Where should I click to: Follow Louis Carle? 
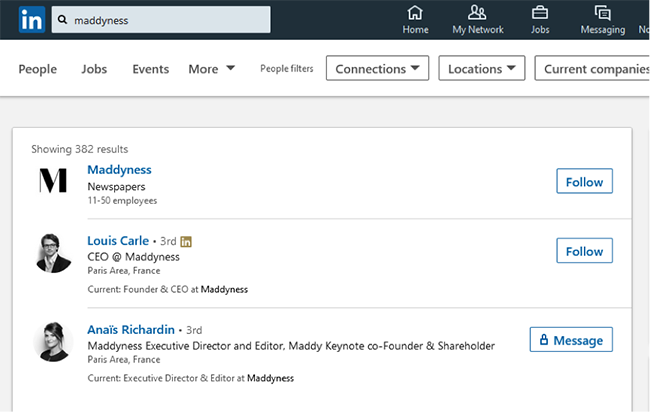[x=585, y=251]
